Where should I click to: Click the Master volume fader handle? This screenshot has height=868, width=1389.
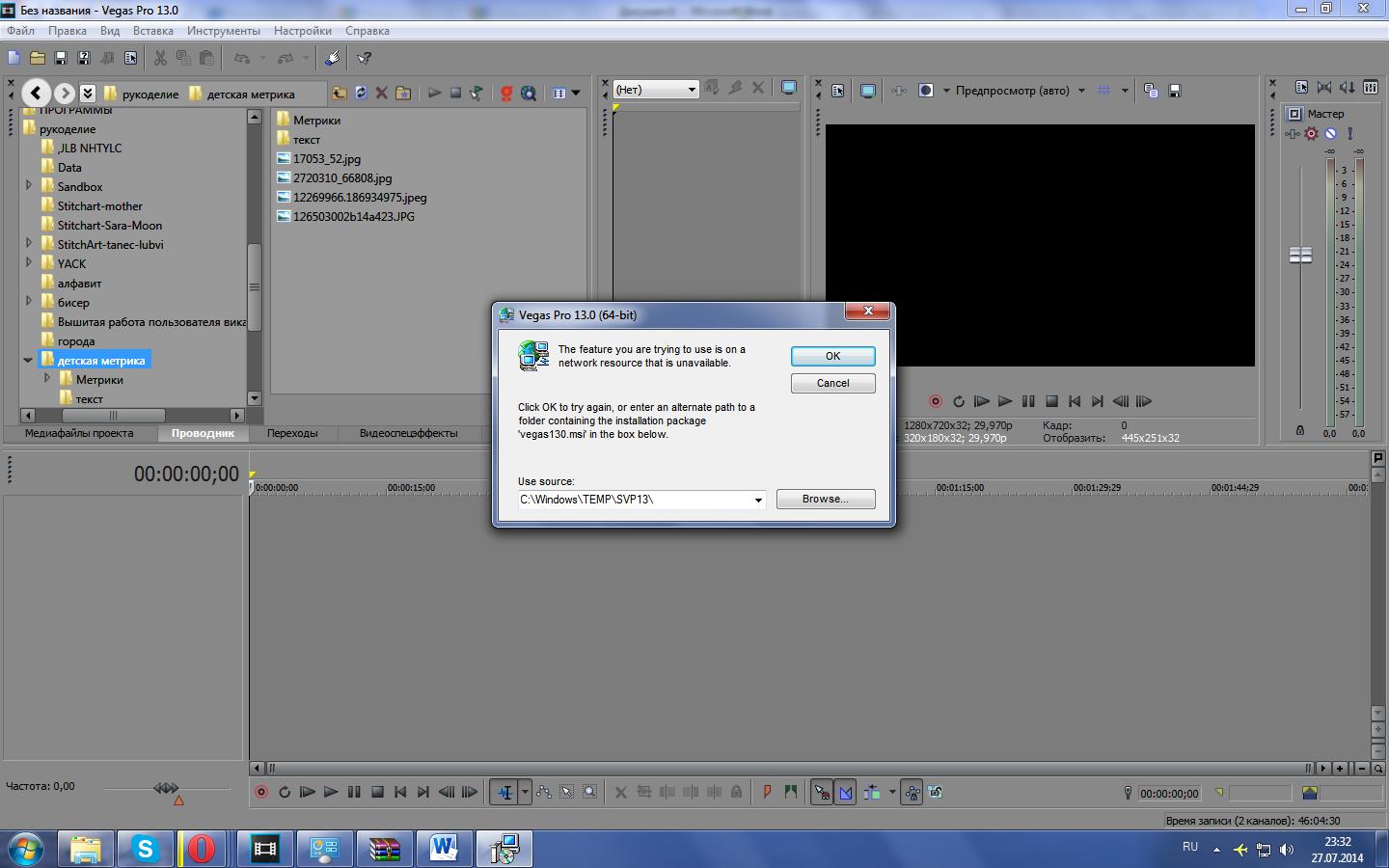click(x=1300, y=255)
